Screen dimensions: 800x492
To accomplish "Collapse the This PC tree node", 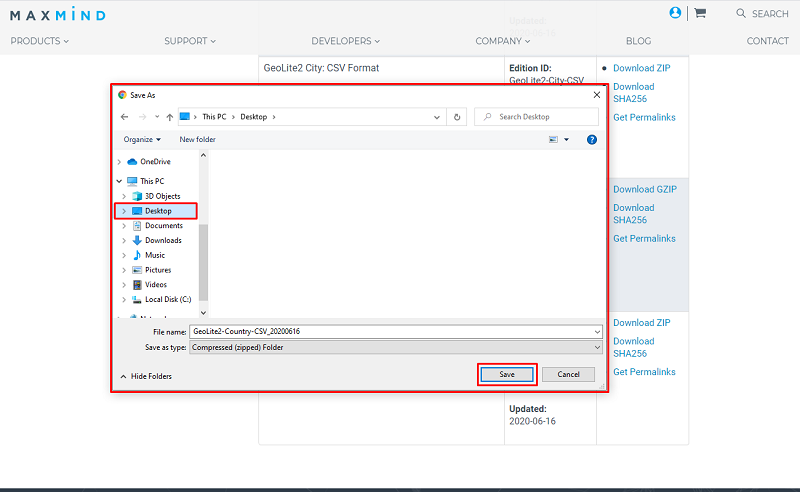I will click(119, 181).
